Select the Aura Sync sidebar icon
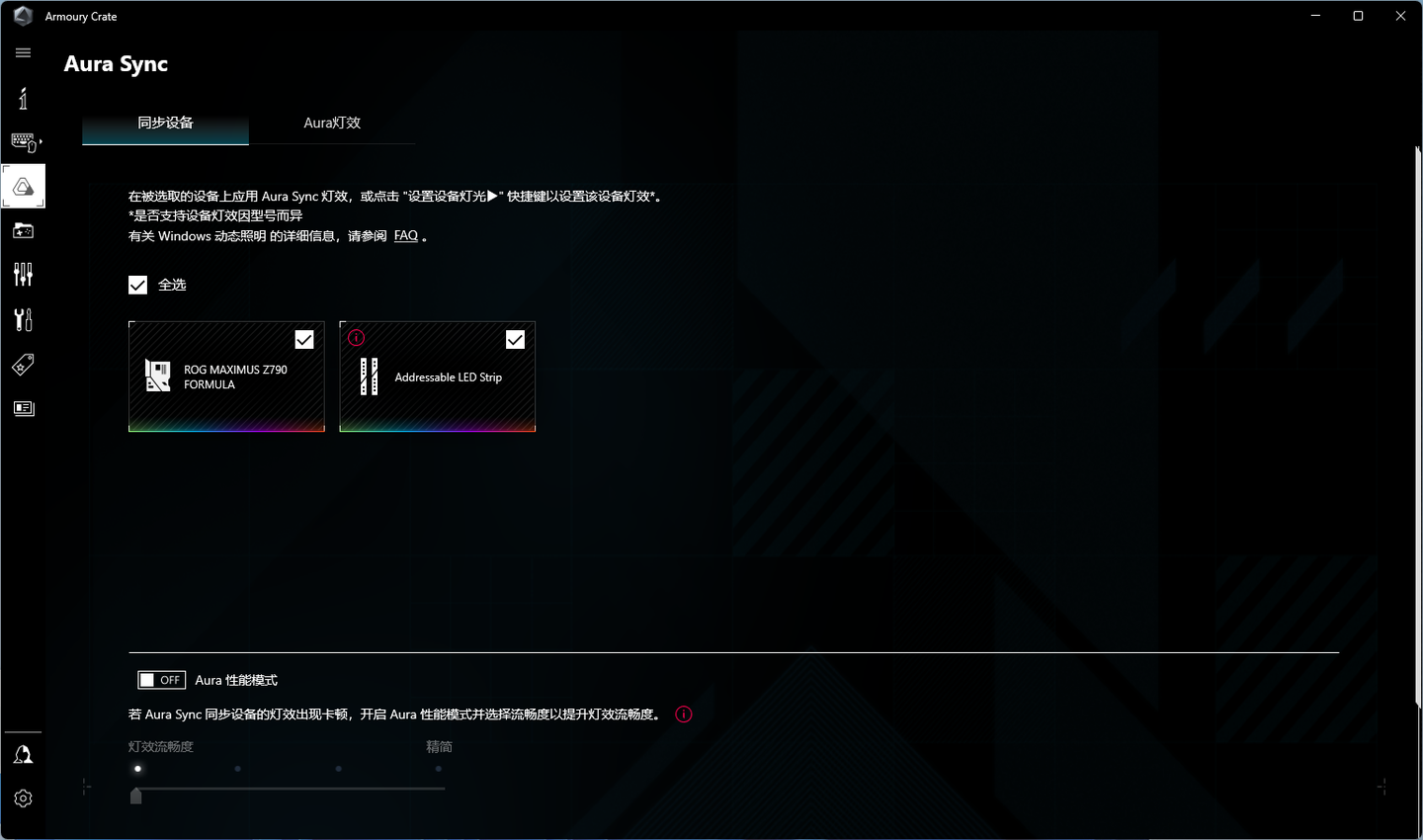The width and height of the screenshot is (1423, 840). 22,186
